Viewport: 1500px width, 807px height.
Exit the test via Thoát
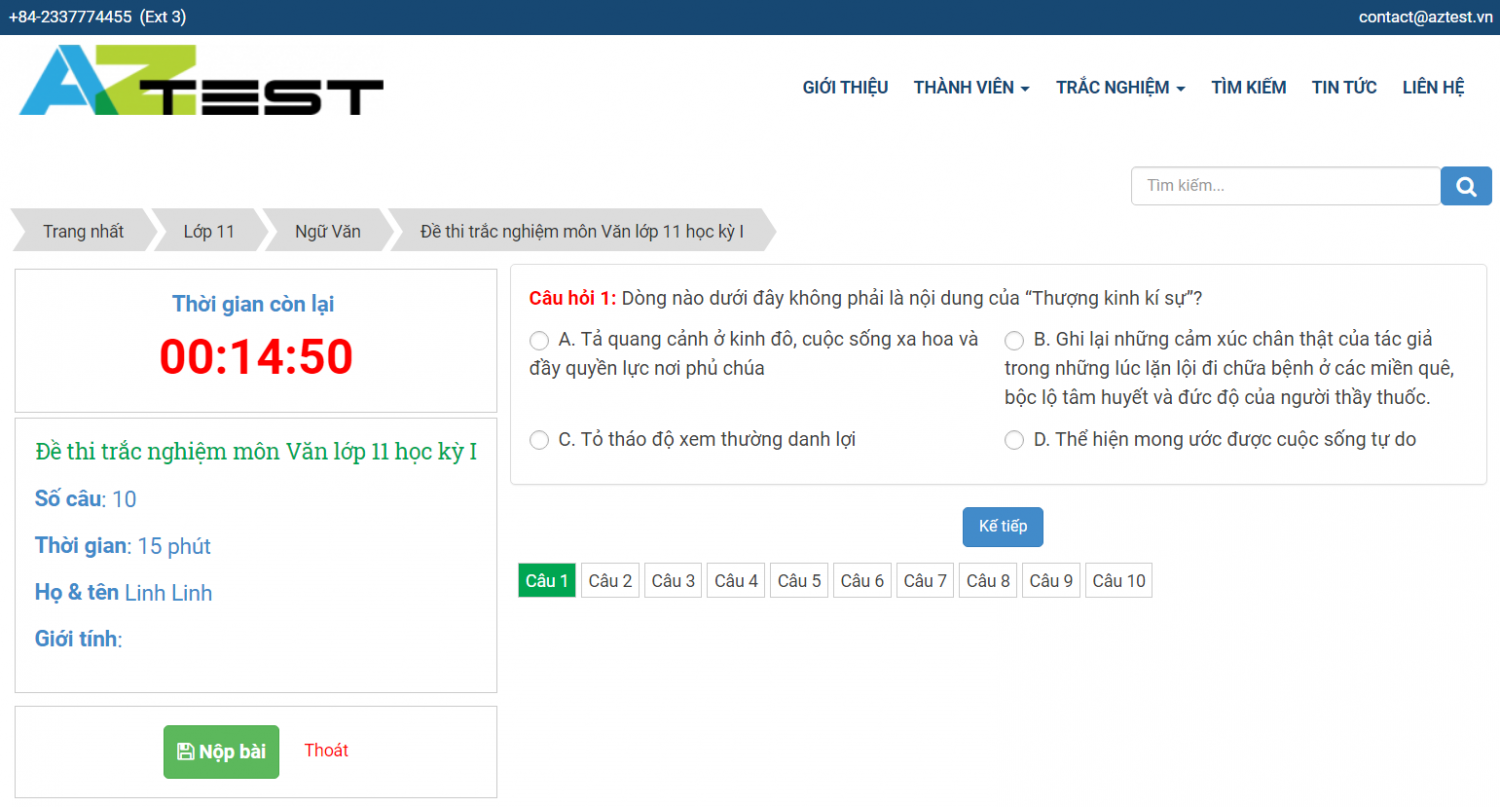[x=326, y=750]
